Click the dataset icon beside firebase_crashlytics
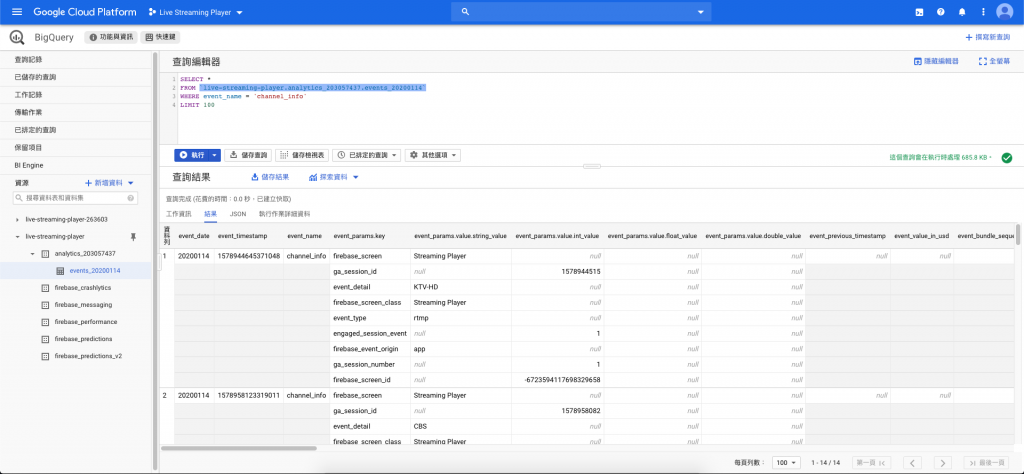Screen dimensions: 1024x474 click(45, 288)
